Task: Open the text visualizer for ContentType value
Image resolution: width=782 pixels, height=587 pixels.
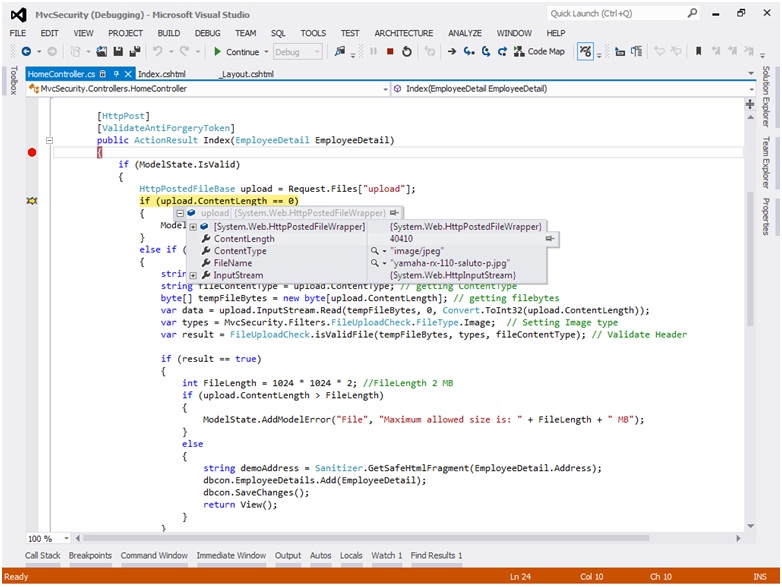Action: pyautogui.click(x=375, y=251)
